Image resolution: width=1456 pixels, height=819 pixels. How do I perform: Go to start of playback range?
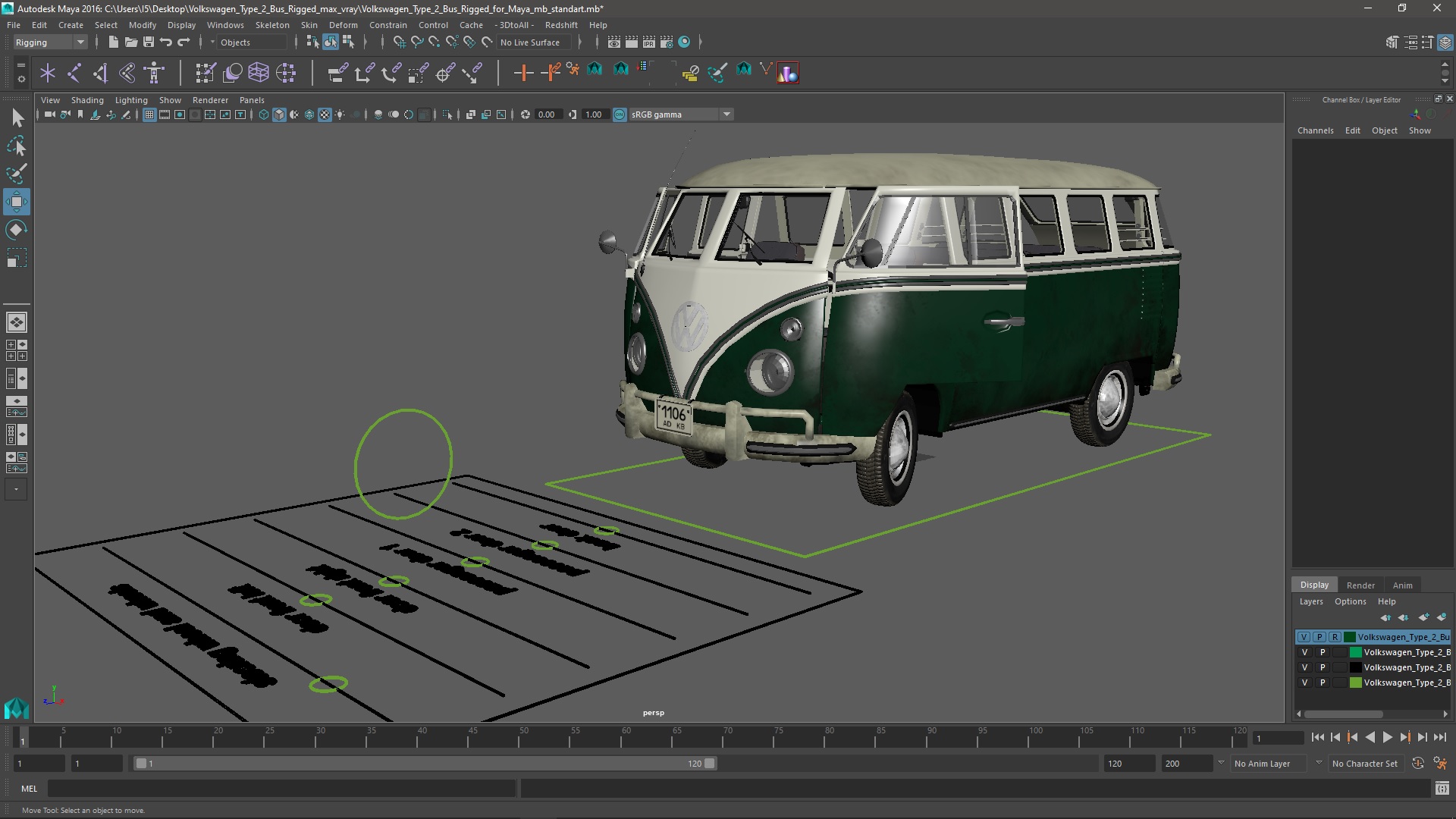point(1317,737)
